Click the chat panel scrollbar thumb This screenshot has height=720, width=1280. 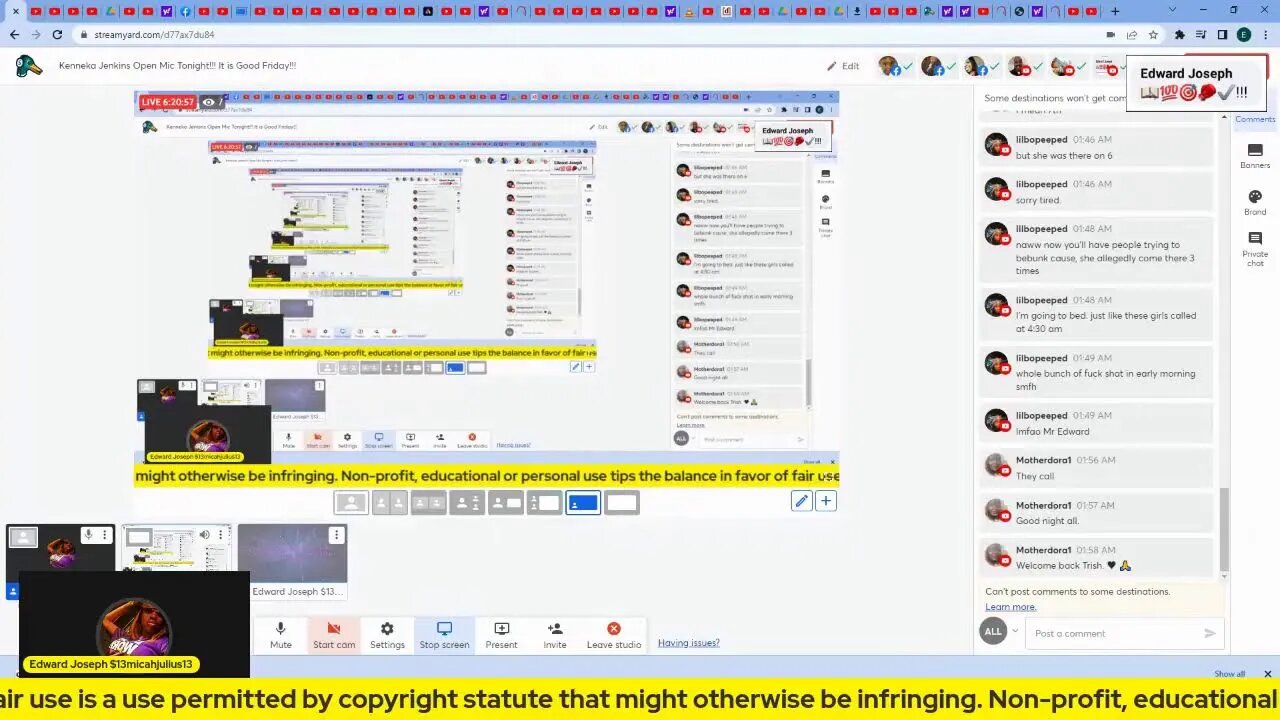click(1224, 528)
